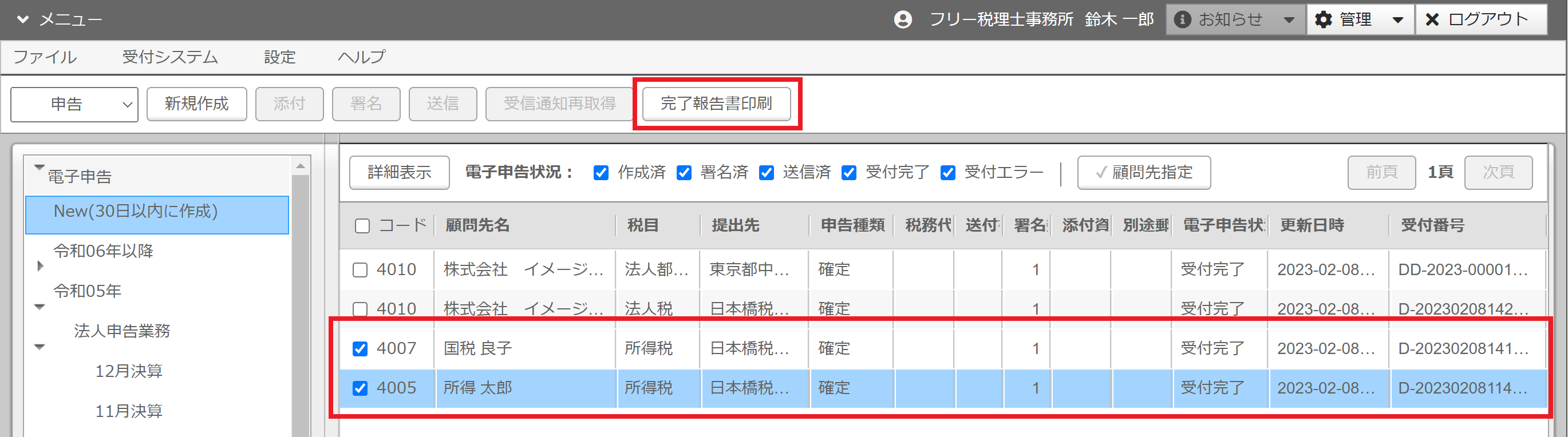The height and width of the screenshot is (437, 1568).
Task: Click the 顧問先指定 button
Action: (x=1144, y=173)
